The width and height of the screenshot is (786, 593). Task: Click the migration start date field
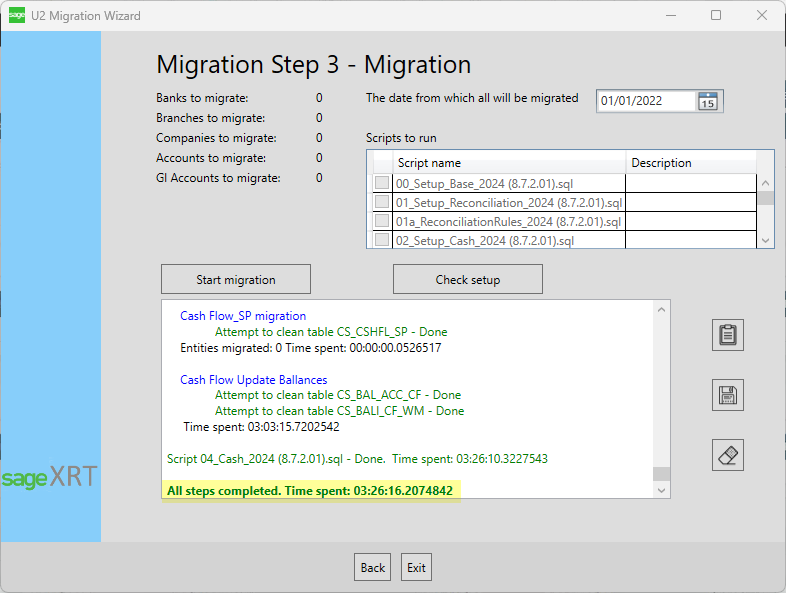pos(645,101)
